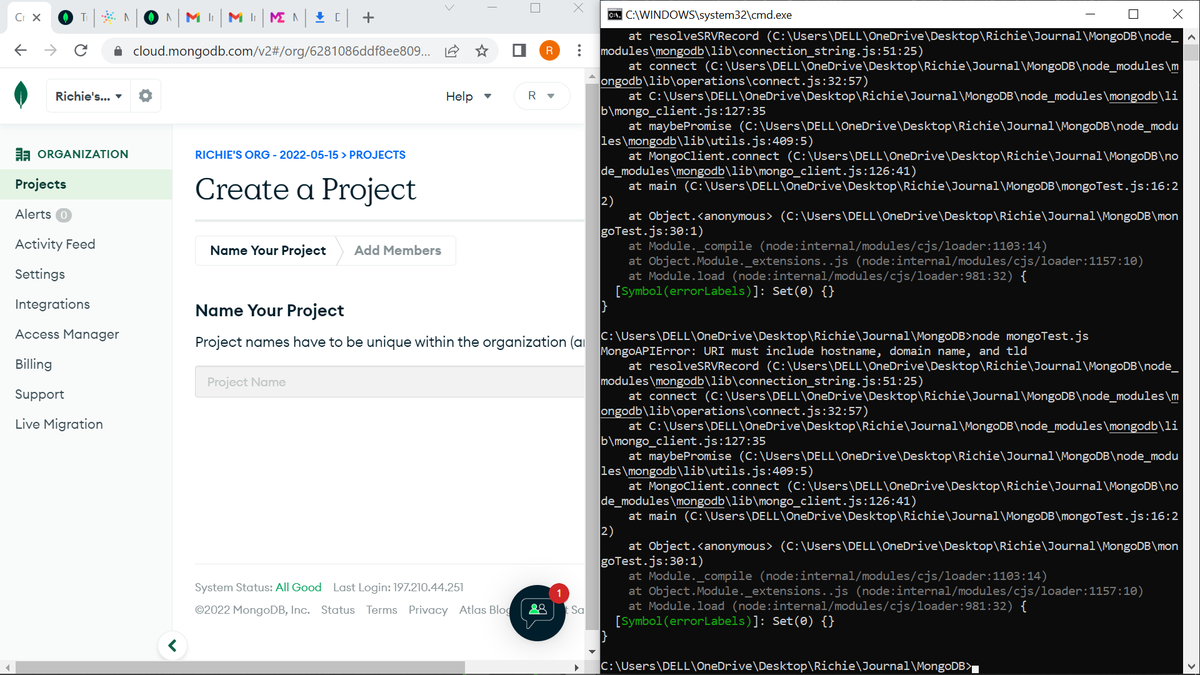This screenshot has height=675, width=1200.
Task: Open the R user account dropdown
Action: click(541, 96)
